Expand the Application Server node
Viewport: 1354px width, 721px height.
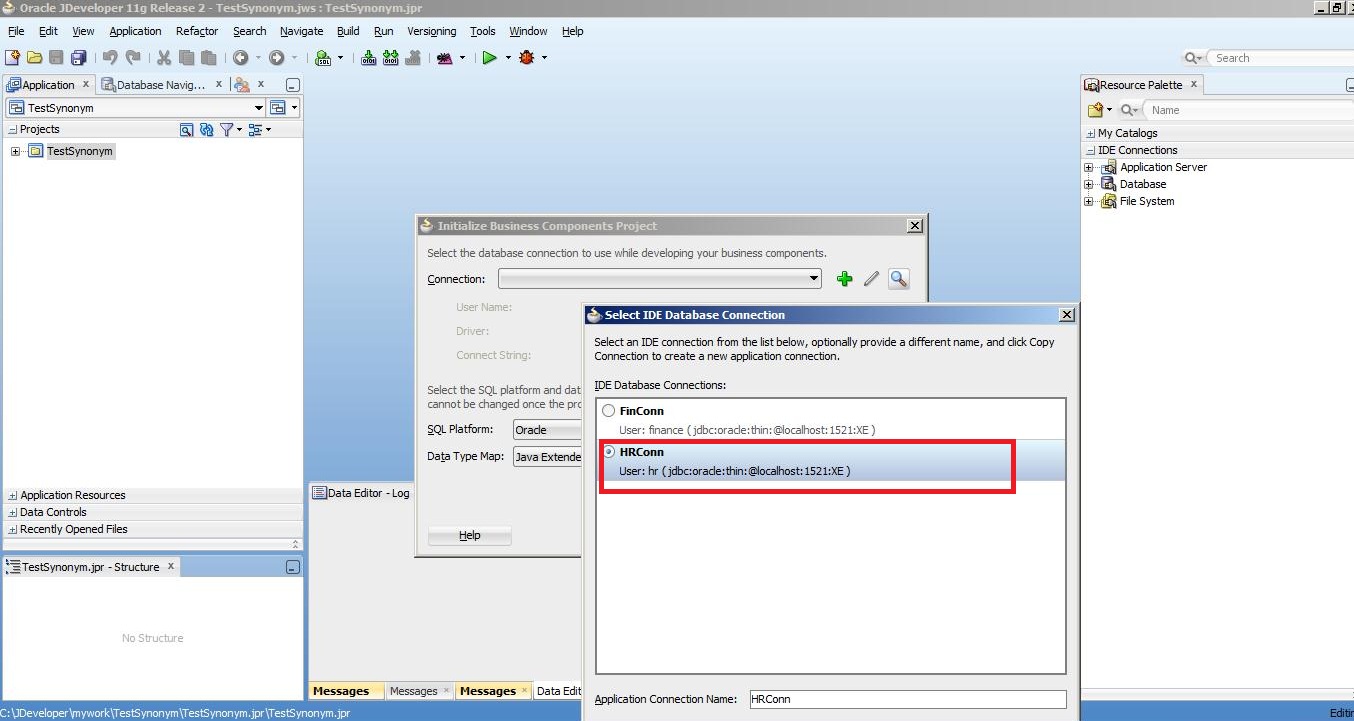1088,167
